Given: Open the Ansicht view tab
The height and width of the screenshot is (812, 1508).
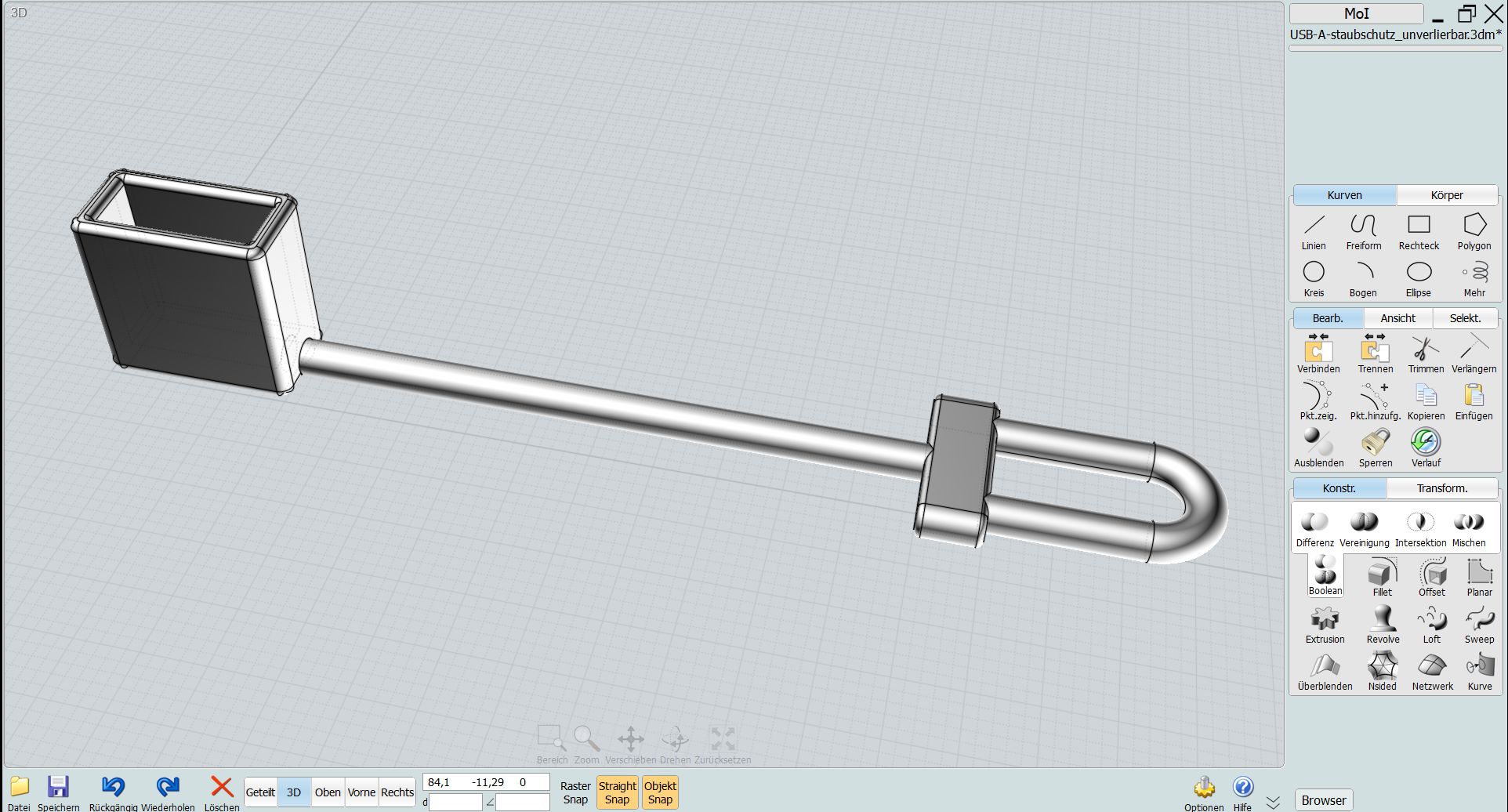Looking at the screenshot, I should click(x=1398, y=318).
